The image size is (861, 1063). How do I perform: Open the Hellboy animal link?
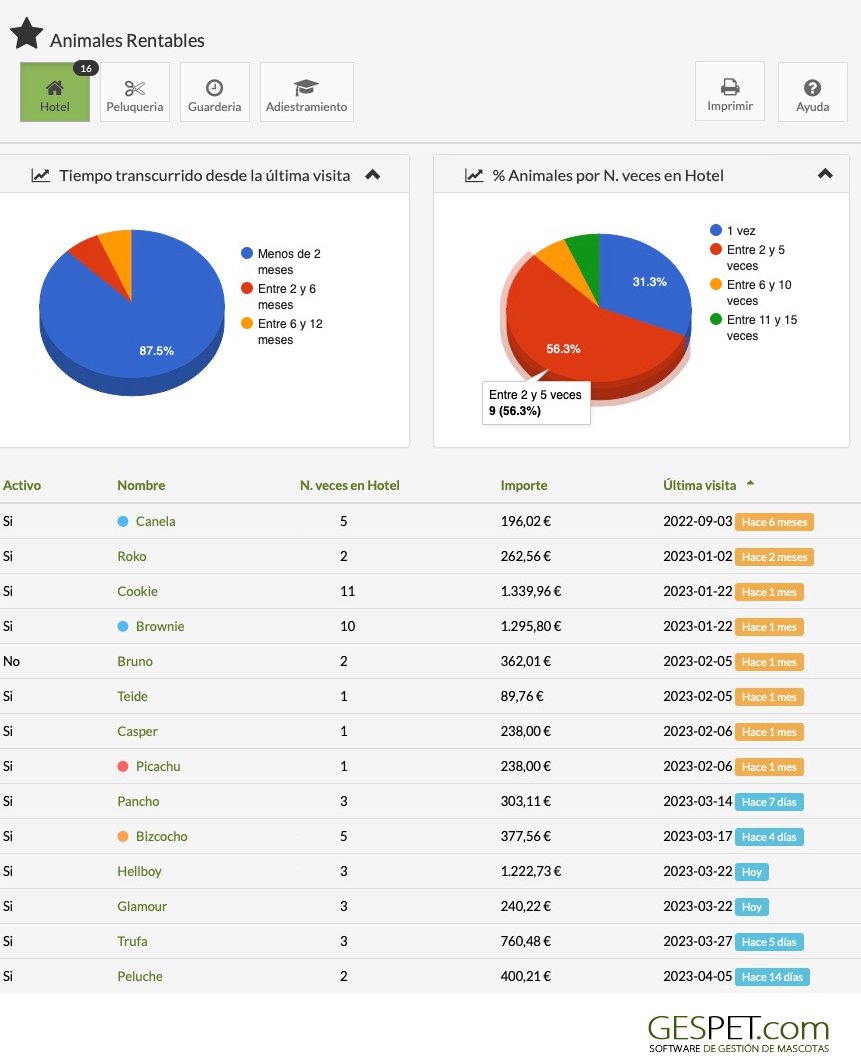point(139,872)
